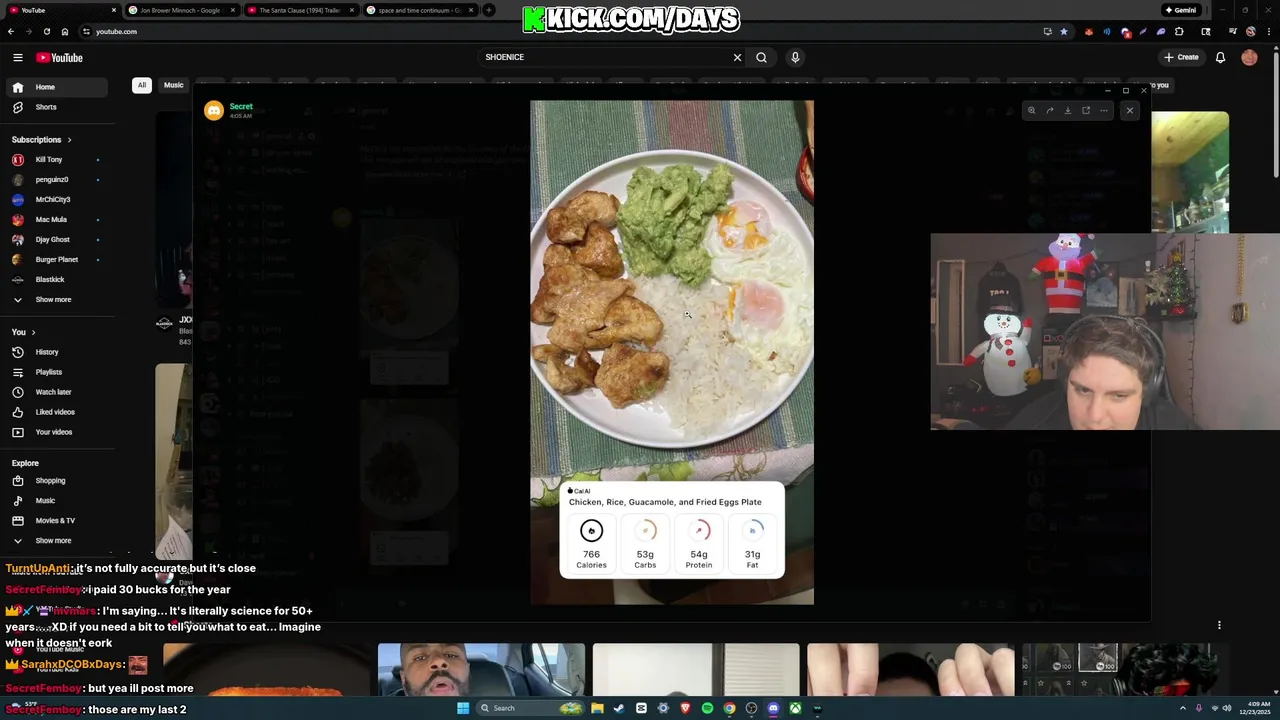Switch to the Jon Brower Minnoch Google tab
Image resolution: width=1280 pixels, height=720 pixels.
click(x=180, y=10)
